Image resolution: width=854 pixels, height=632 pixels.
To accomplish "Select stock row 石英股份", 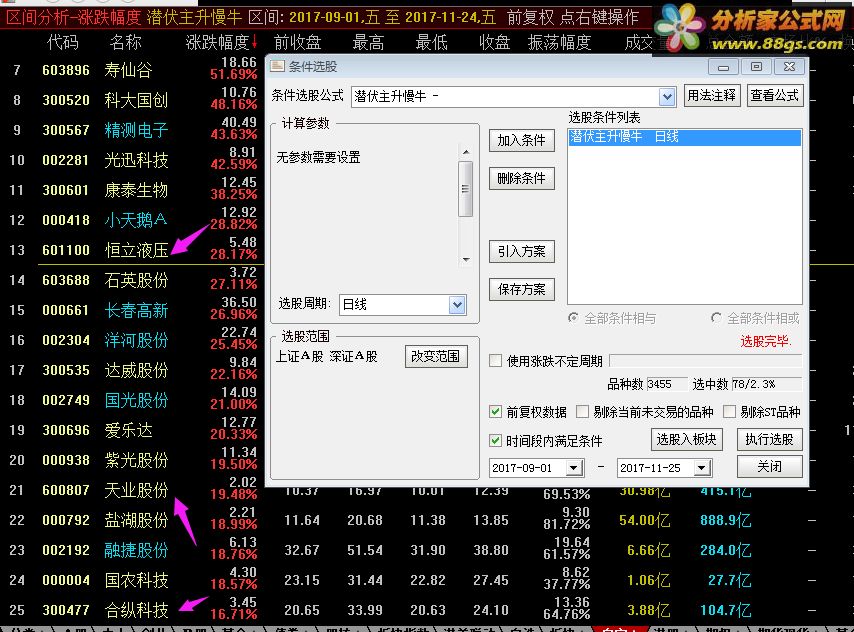I will point(136,280).
